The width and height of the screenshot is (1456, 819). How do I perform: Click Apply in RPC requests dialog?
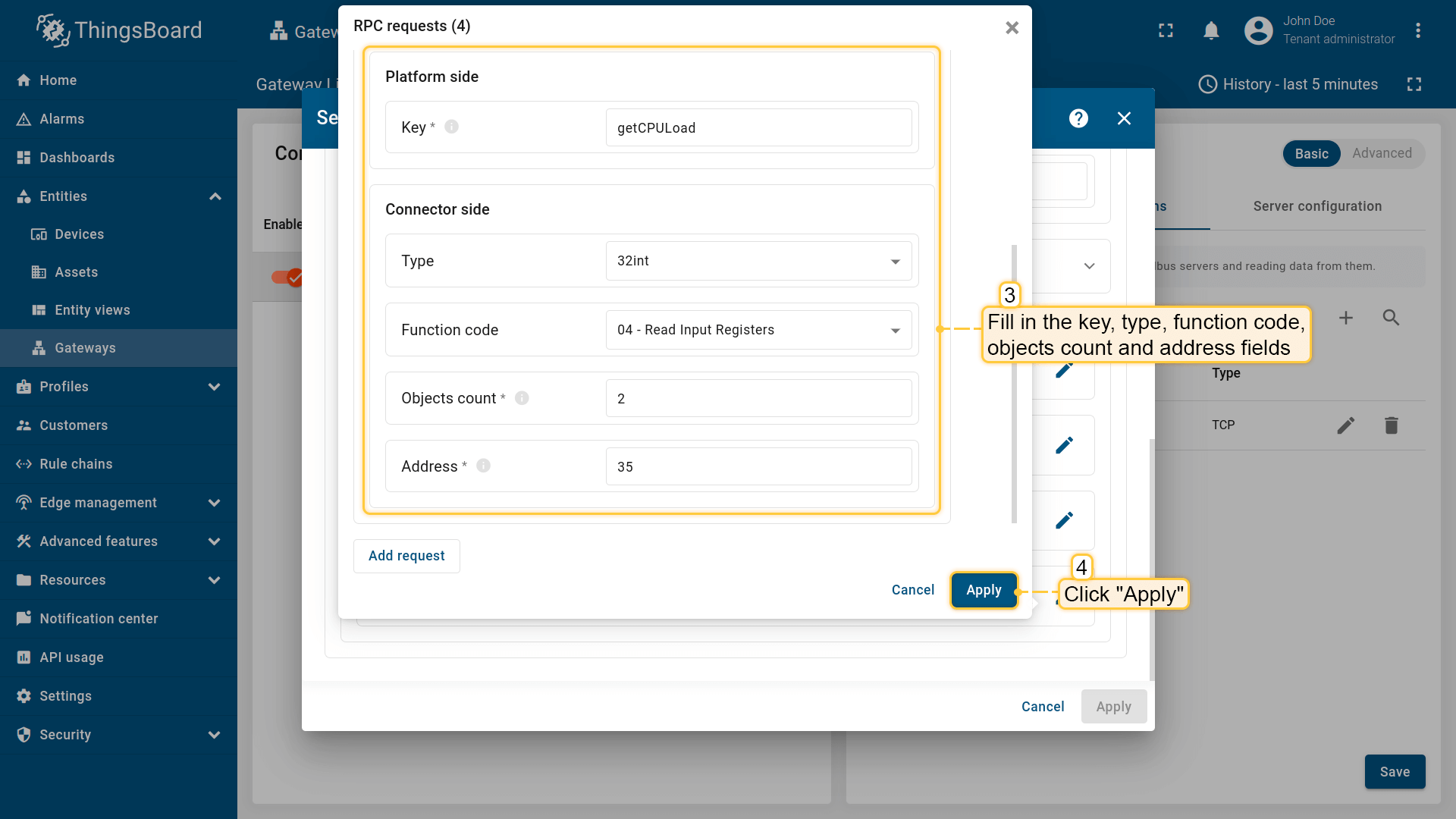[984, 590]
